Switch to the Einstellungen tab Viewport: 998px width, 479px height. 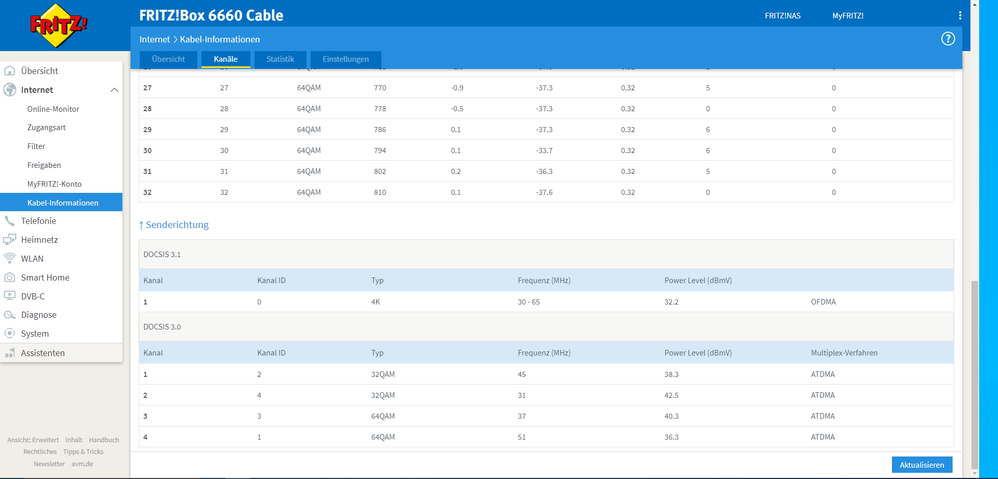point(345,60)
